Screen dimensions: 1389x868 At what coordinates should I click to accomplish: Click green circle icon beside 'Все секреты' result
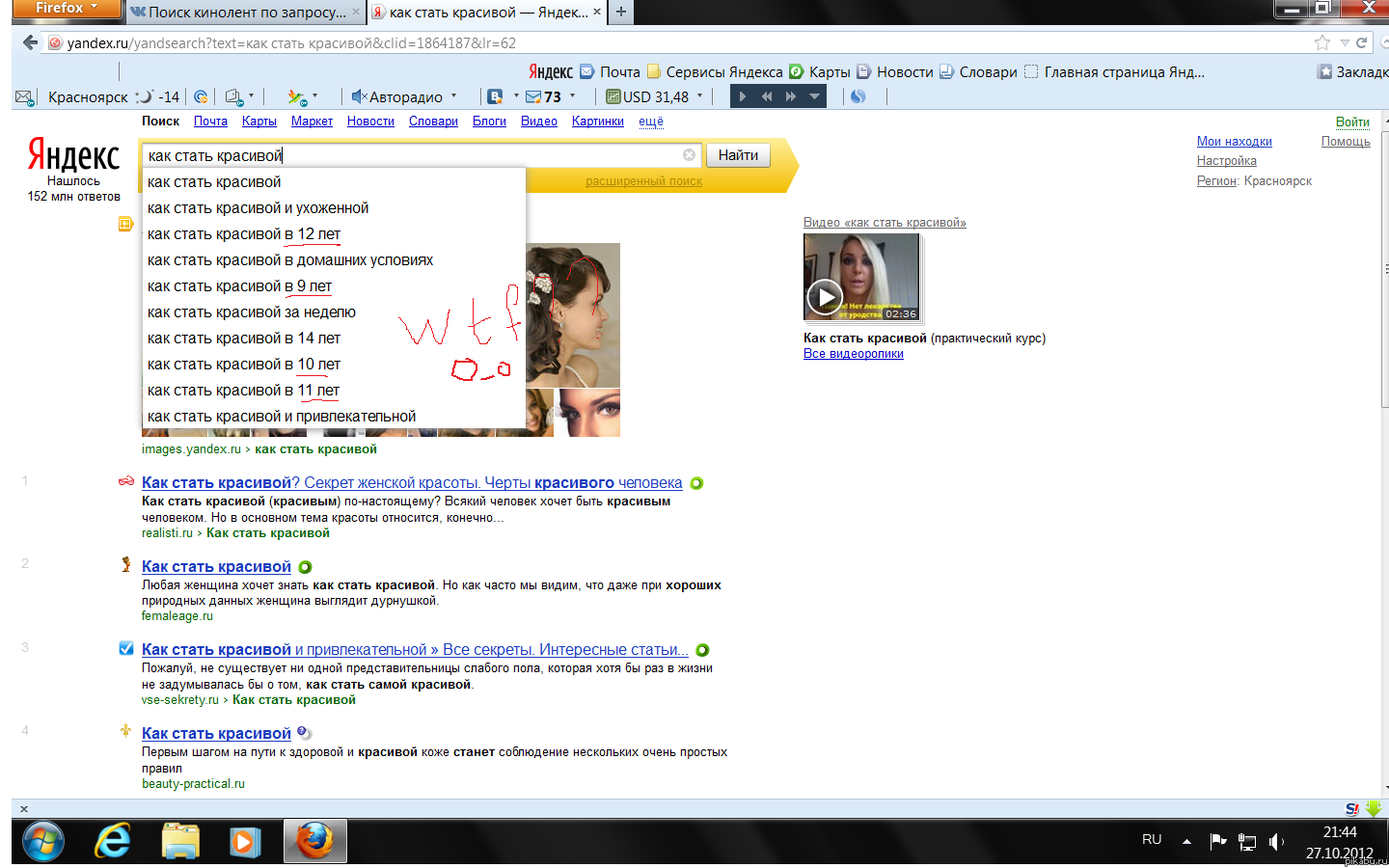[x=702, y=650]
